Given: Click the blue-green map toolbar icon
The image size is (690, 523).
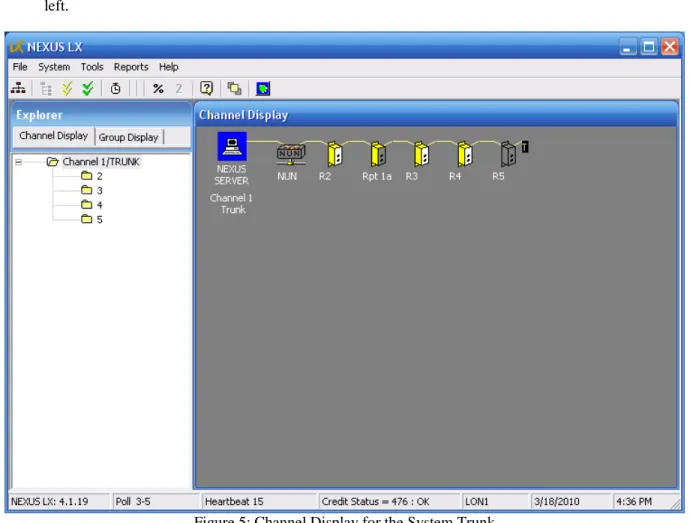Looking at the screenshot, I should tap(263, 88).
